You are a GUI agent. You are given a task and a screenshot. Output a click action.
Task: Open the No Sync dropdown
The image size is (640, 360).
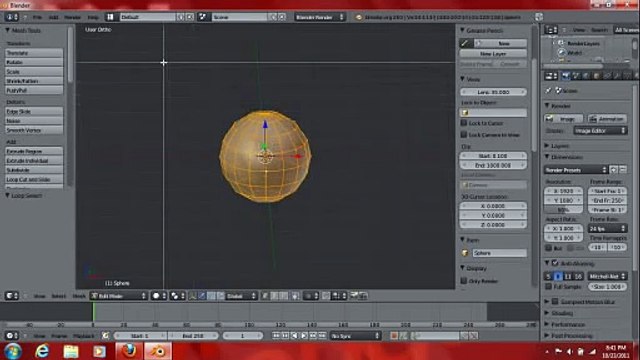pyautogui.click(x=355, y=336)
